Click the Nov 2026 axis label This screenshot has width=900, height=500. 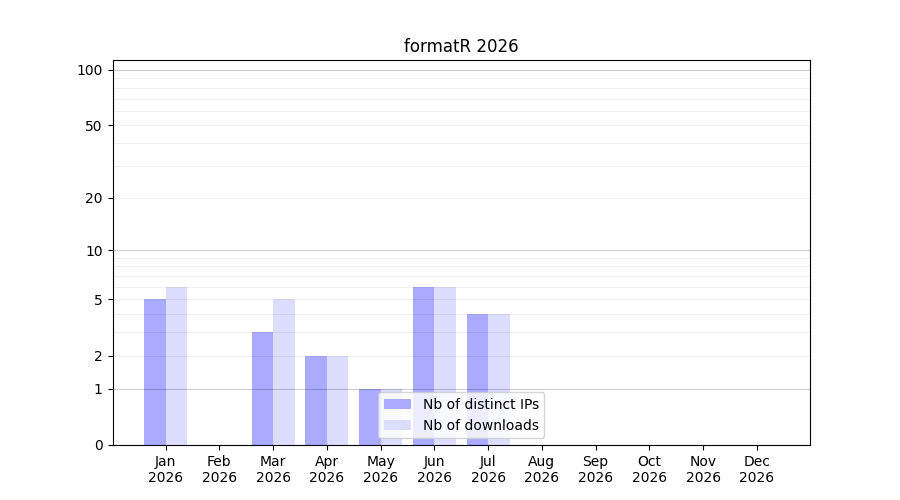704,469
